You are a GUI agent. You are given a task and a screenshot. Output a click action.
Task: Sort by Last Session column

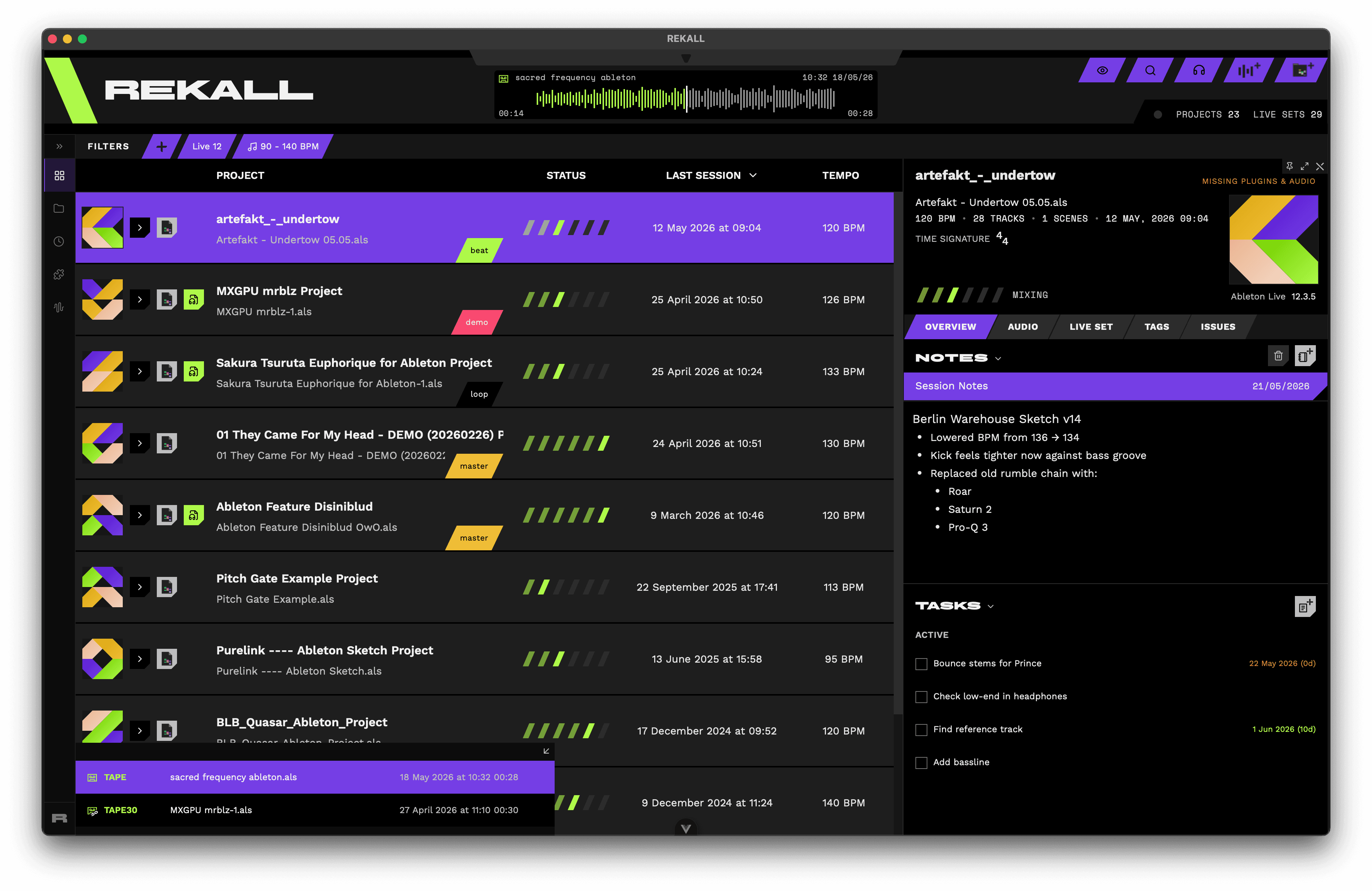tap(711, 175)
